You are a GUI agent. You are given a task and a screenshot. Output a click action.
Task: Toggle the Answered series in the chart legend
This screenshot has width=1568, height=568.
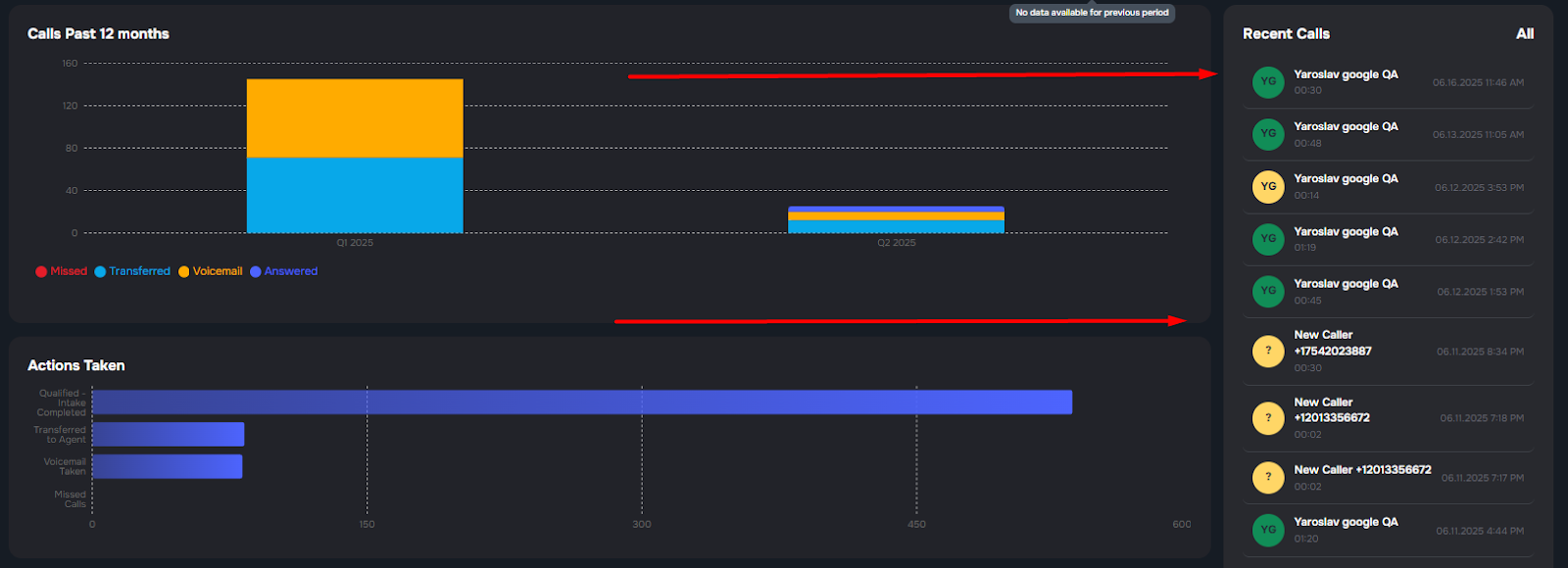pos(283,271)
